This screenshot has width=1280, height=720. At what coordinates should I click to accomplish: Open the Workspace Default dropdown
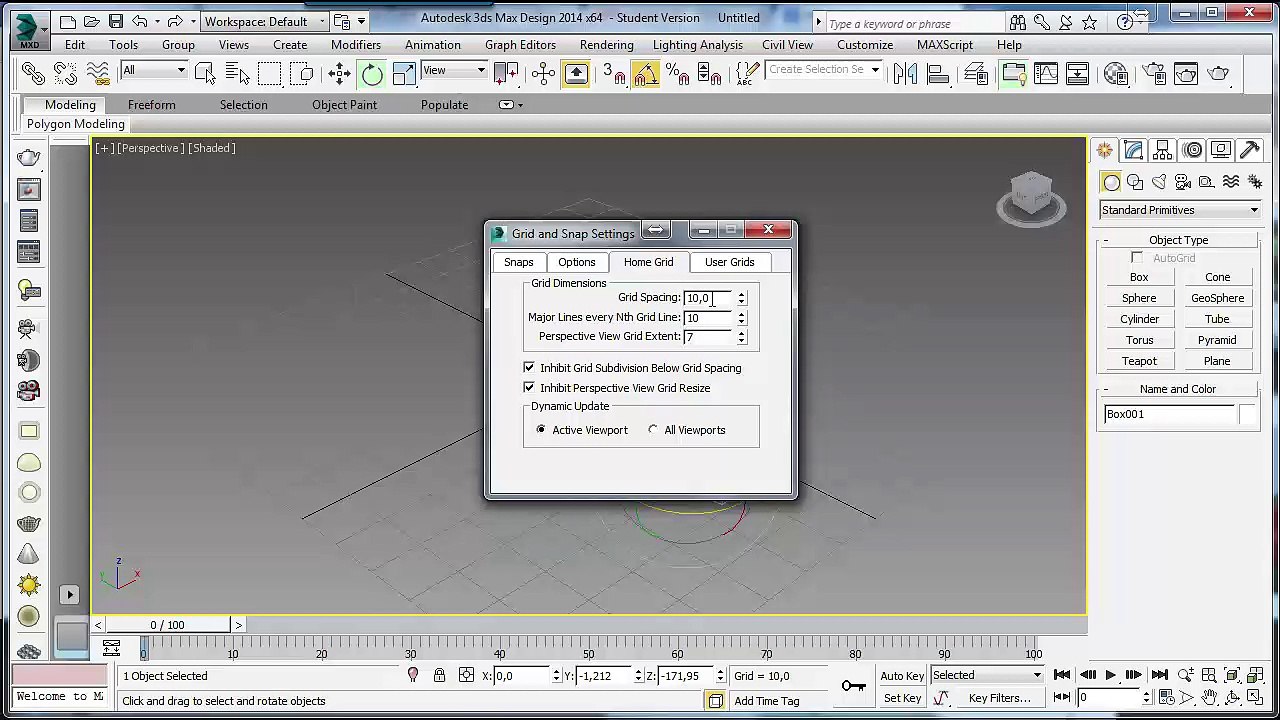click(266, 21)
